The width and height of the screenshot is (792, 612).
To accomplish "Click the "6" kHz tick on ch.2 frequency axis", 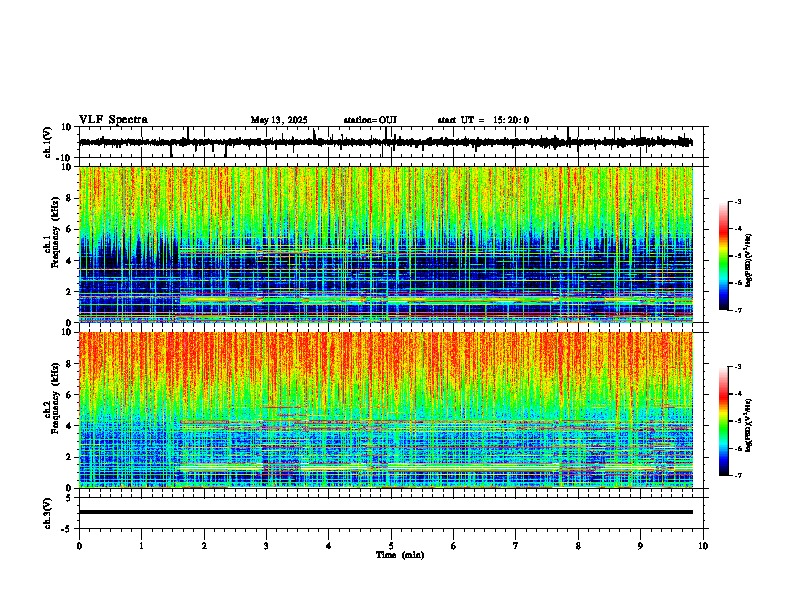I will tap(69, 395).
